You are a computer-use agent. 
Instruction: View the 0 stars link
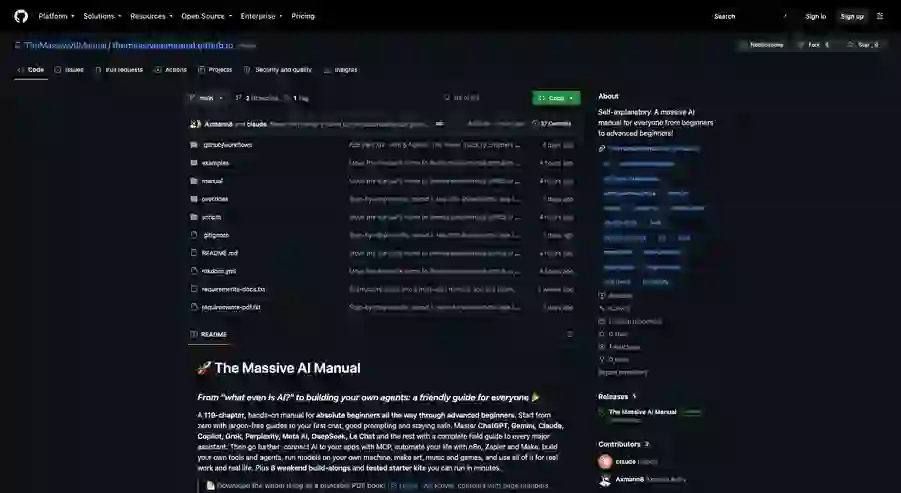coord(613,334)
